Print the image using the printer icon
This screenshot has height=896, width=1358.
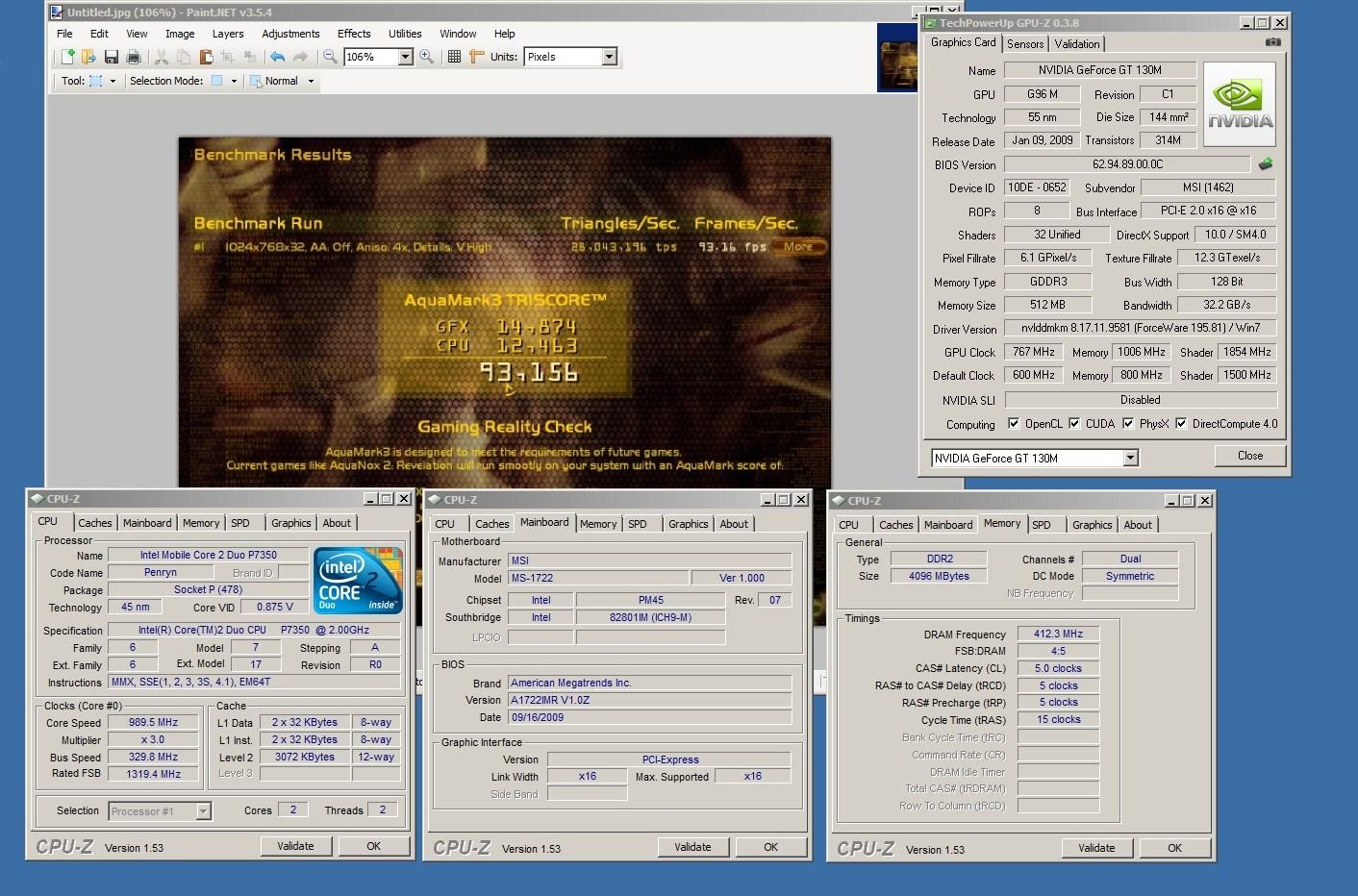coord(134,57)
